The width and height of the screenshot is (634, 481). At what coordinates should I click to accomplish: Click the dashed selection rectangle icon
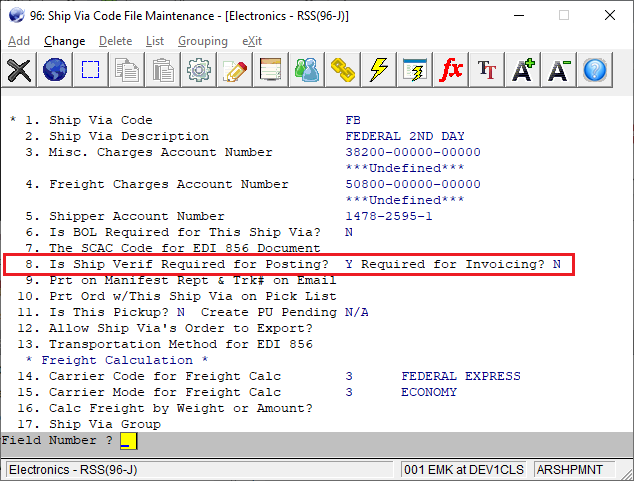click(91, 70)
